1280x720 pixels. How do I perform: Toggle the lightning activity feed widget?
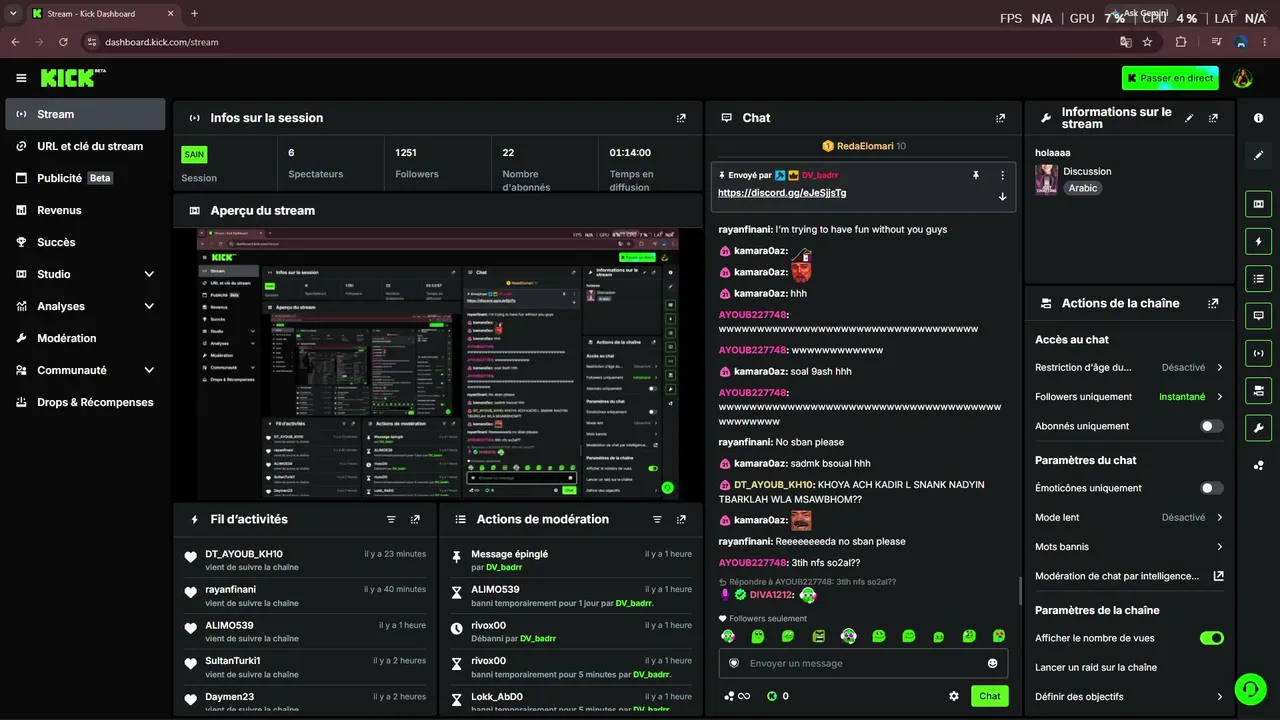click(1258, 241)
